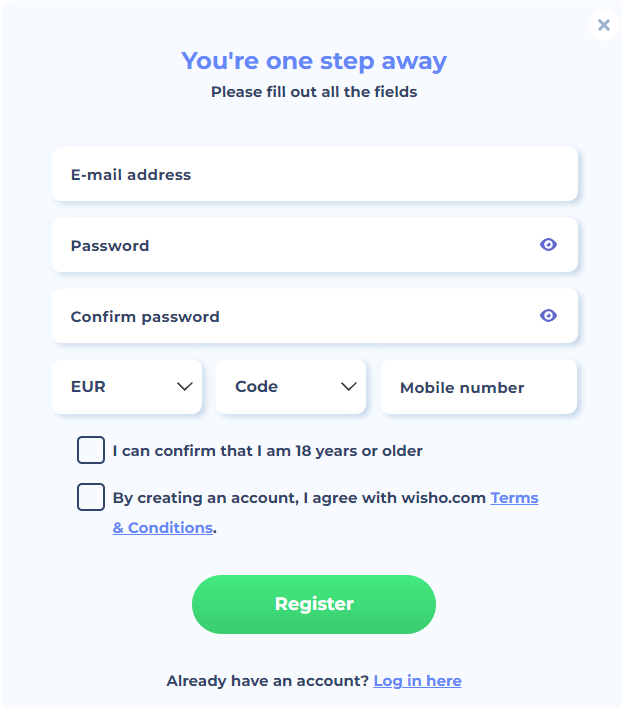Select the Confirm password input field
The height and width of the screenshot is (708, 621).
pyautogui.click(x=290, y=316)
